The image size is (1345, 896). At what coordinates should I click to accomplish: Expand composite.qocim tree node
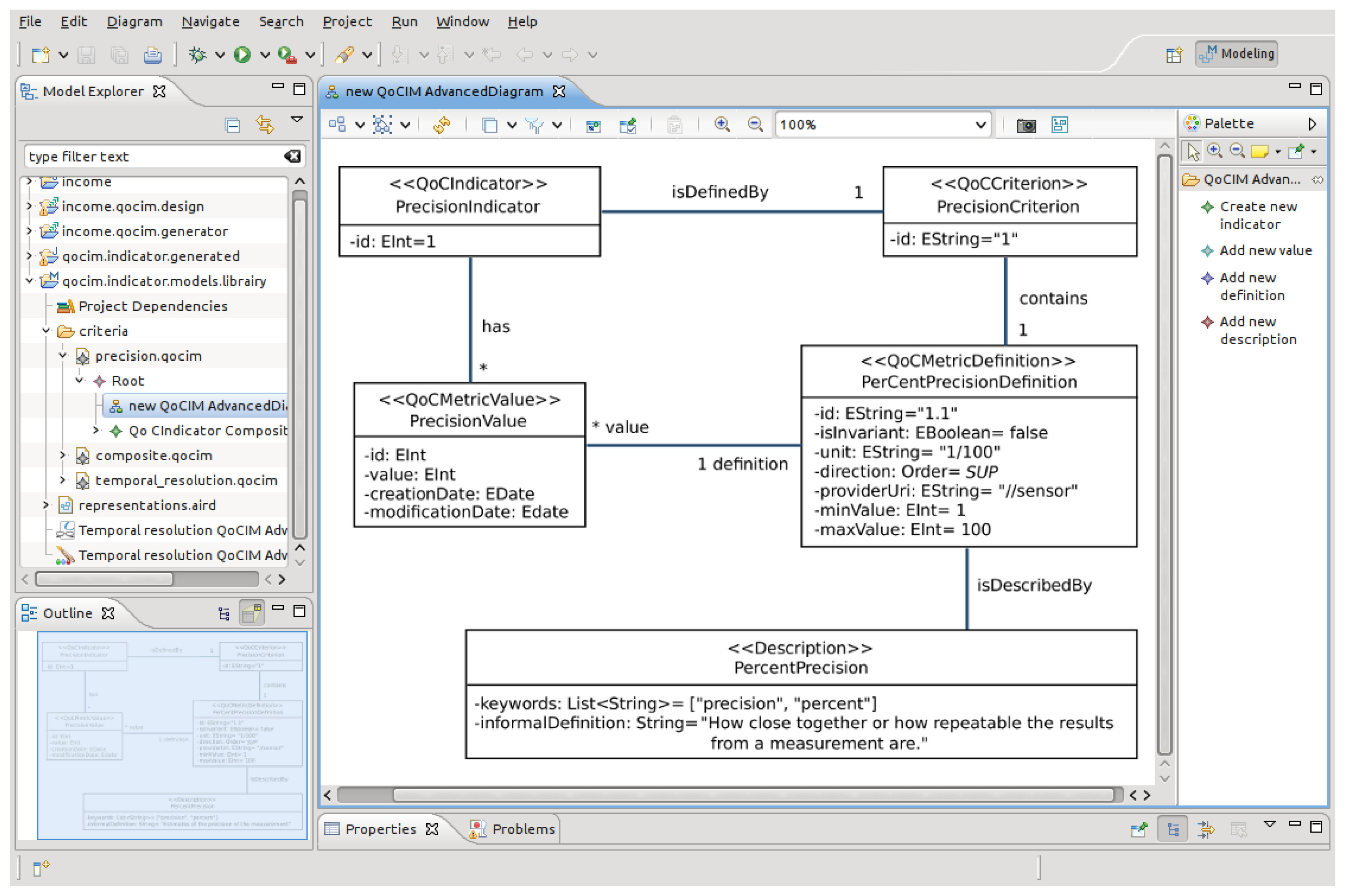63,455
